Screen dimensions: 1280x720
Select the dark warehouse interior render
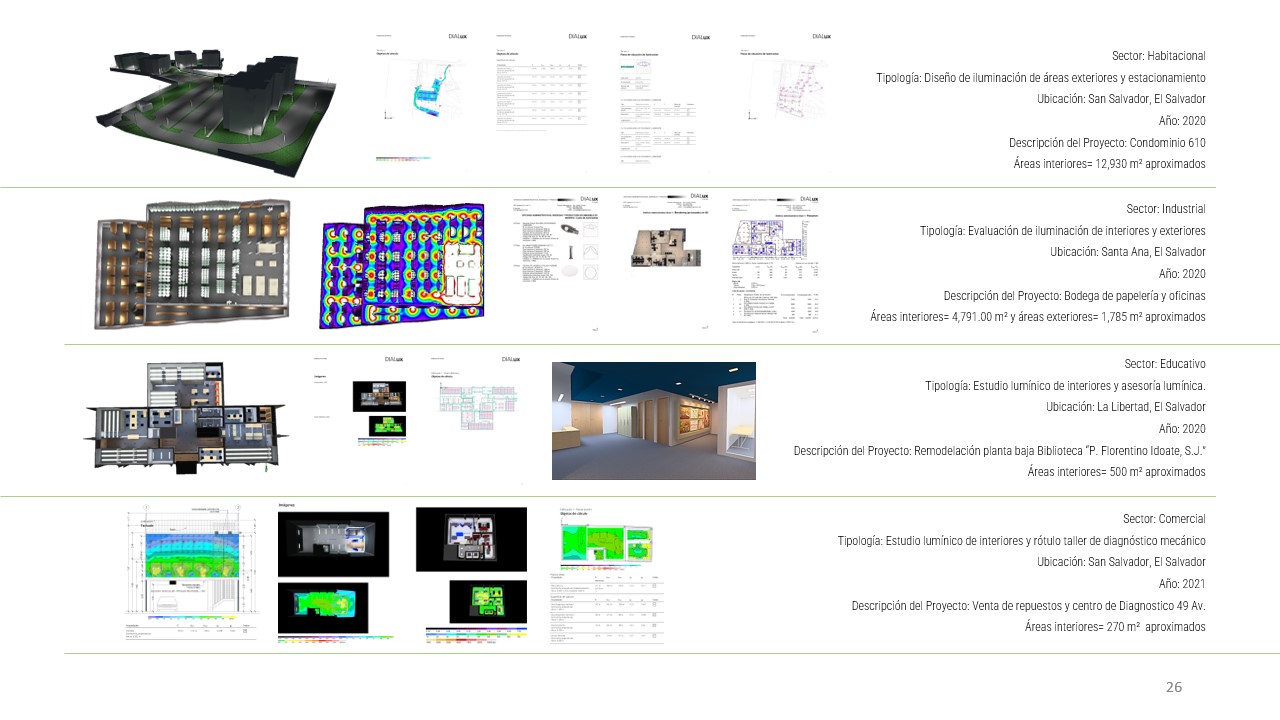tap(190, 263)
